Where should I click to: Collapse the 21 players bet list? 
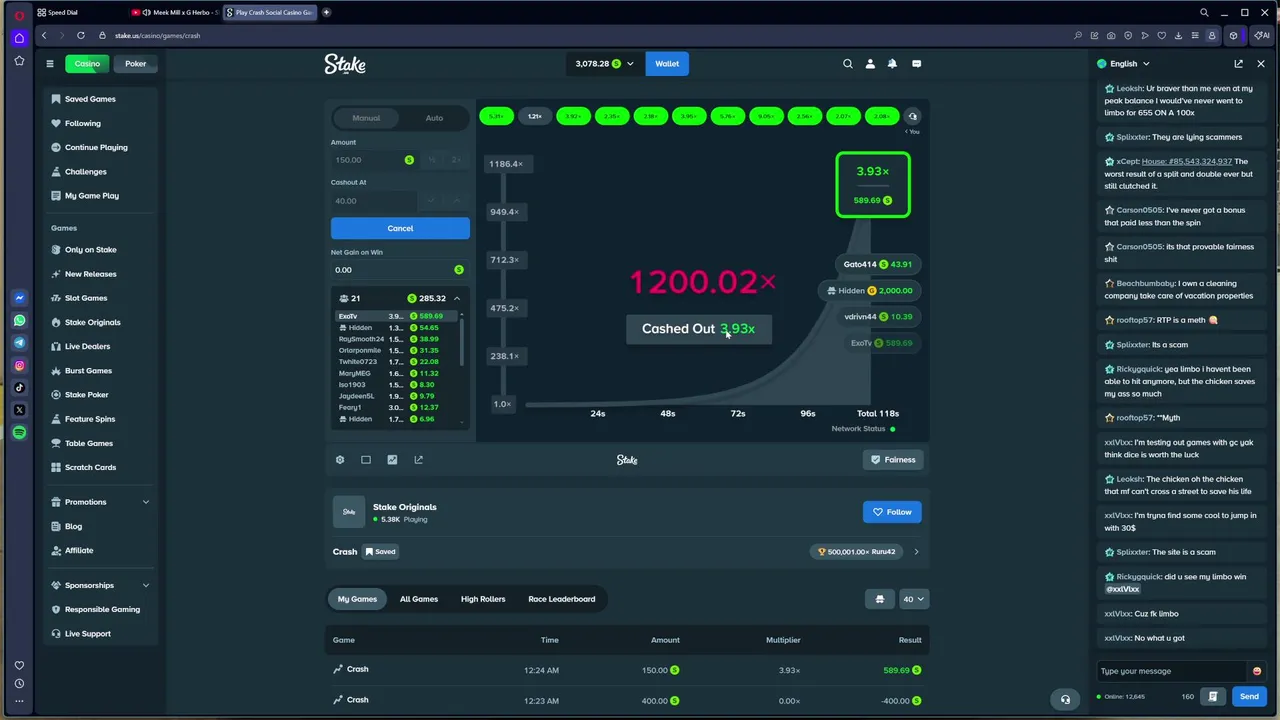[457, 298]
